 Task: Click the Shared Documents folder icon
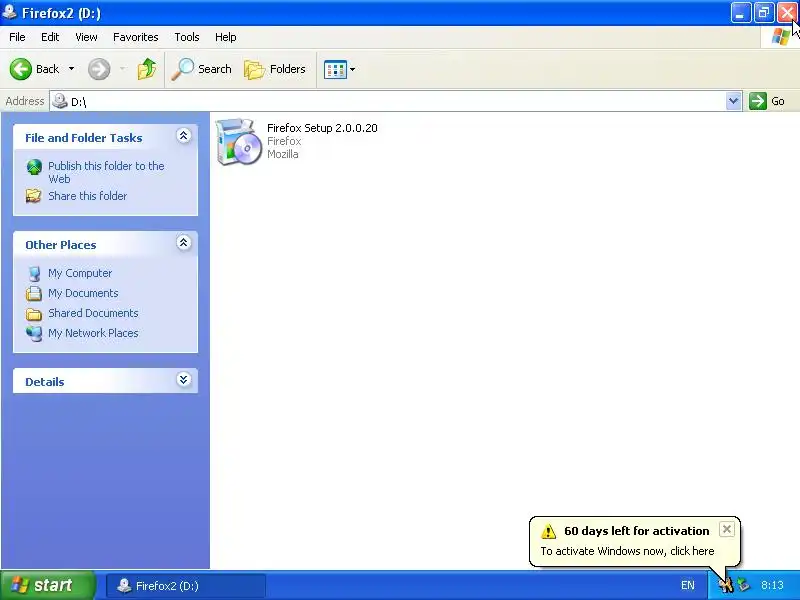(x=34, y=314)
